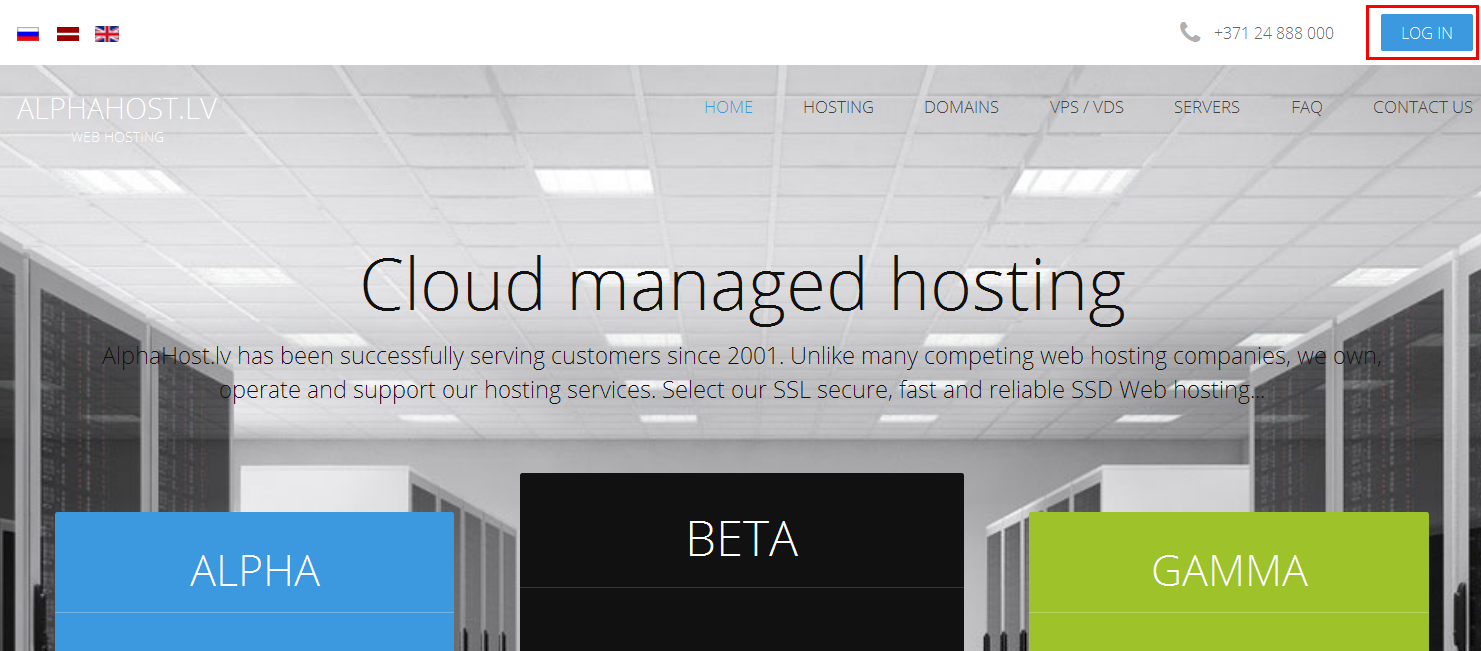Select the GAMMA plan card header

pyautogui.click(x=1229, y=562)
